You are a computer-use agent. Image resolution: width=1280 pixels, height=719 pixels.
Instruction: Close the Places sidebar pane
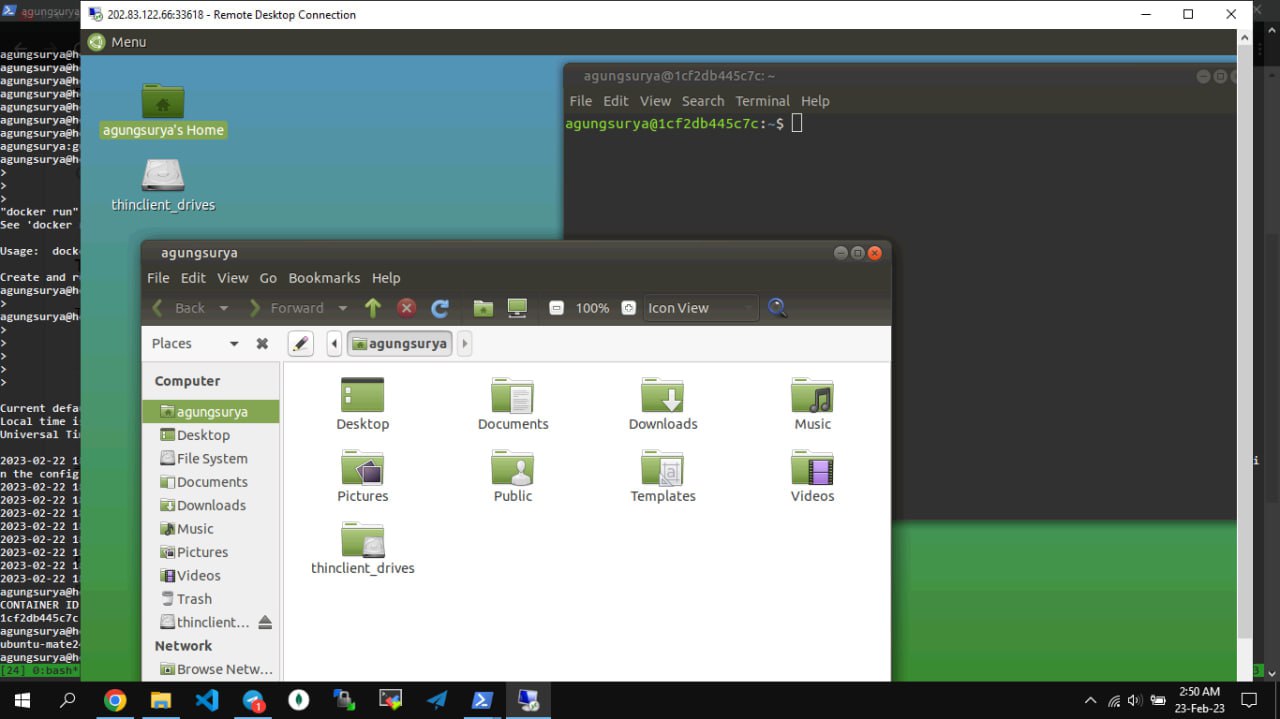tap(262, 344)
